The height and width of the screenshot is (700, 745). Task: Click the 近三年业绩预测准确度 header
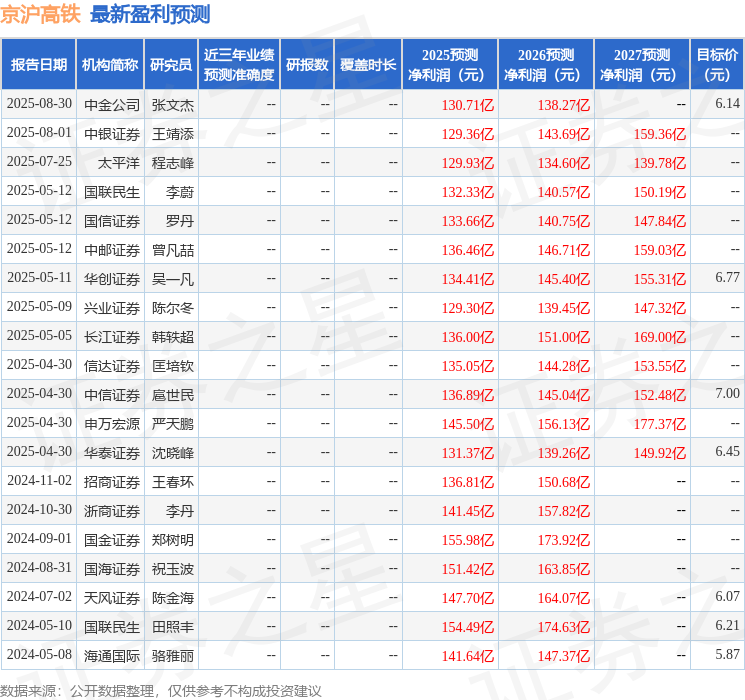point(239,65)
